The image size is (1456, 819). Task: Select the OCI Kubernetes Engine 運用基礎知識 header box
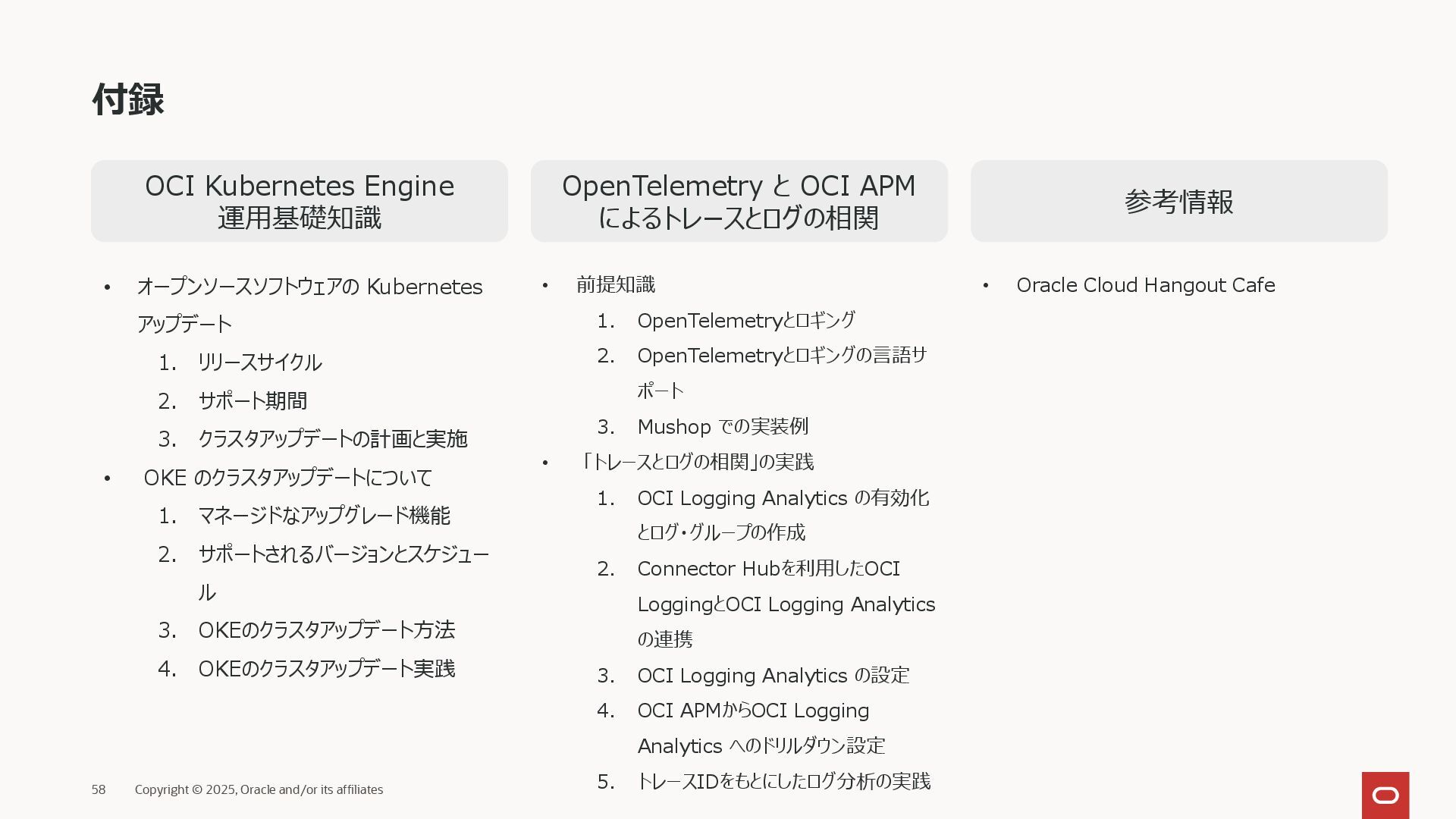click(299, 201)
